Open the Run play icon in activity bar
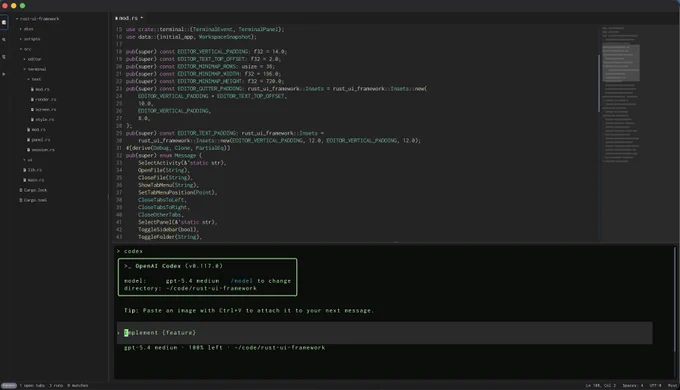This screenshot has height=390, width=680. point(4,74)
